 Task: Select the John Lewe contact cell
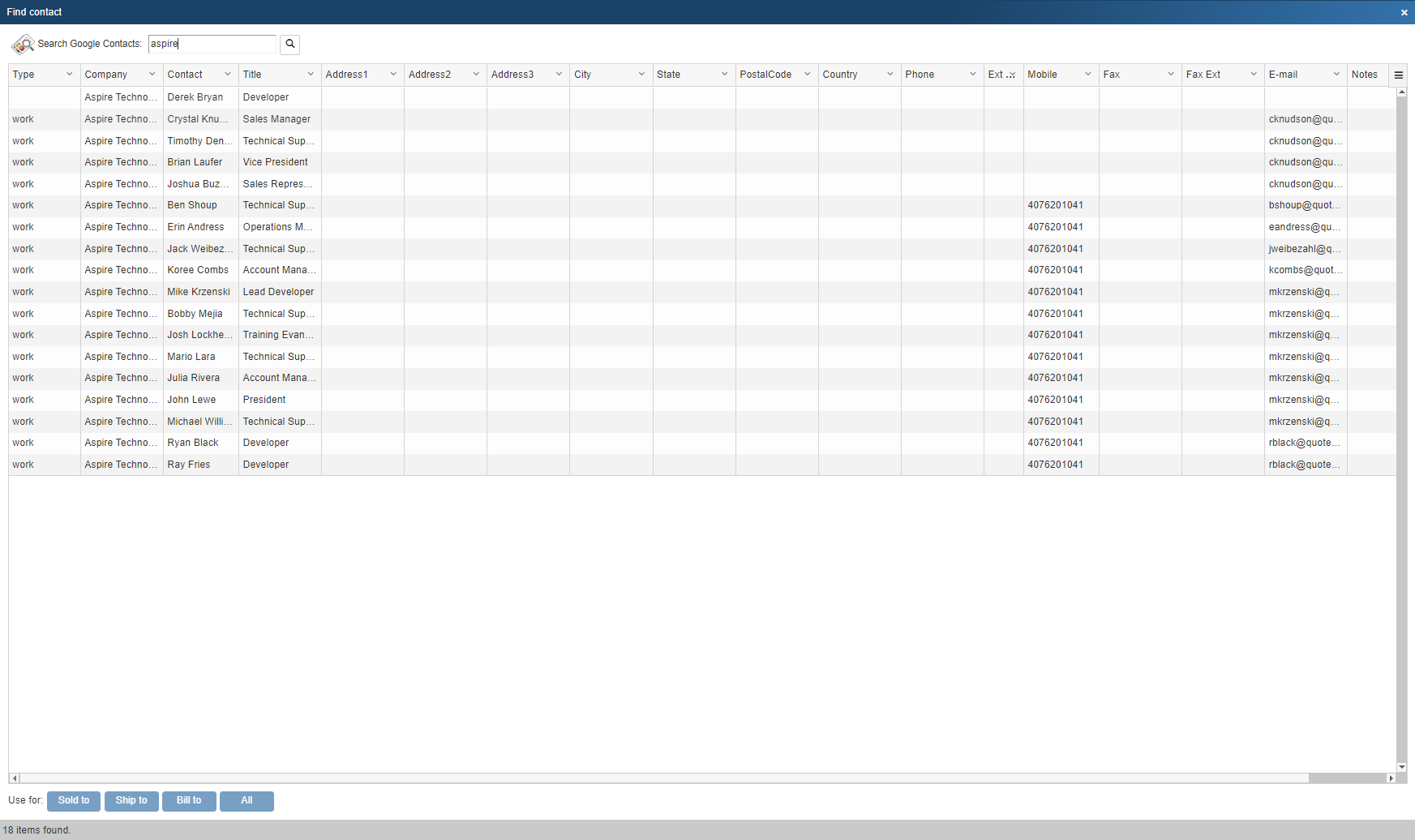[x=200, y=400]
